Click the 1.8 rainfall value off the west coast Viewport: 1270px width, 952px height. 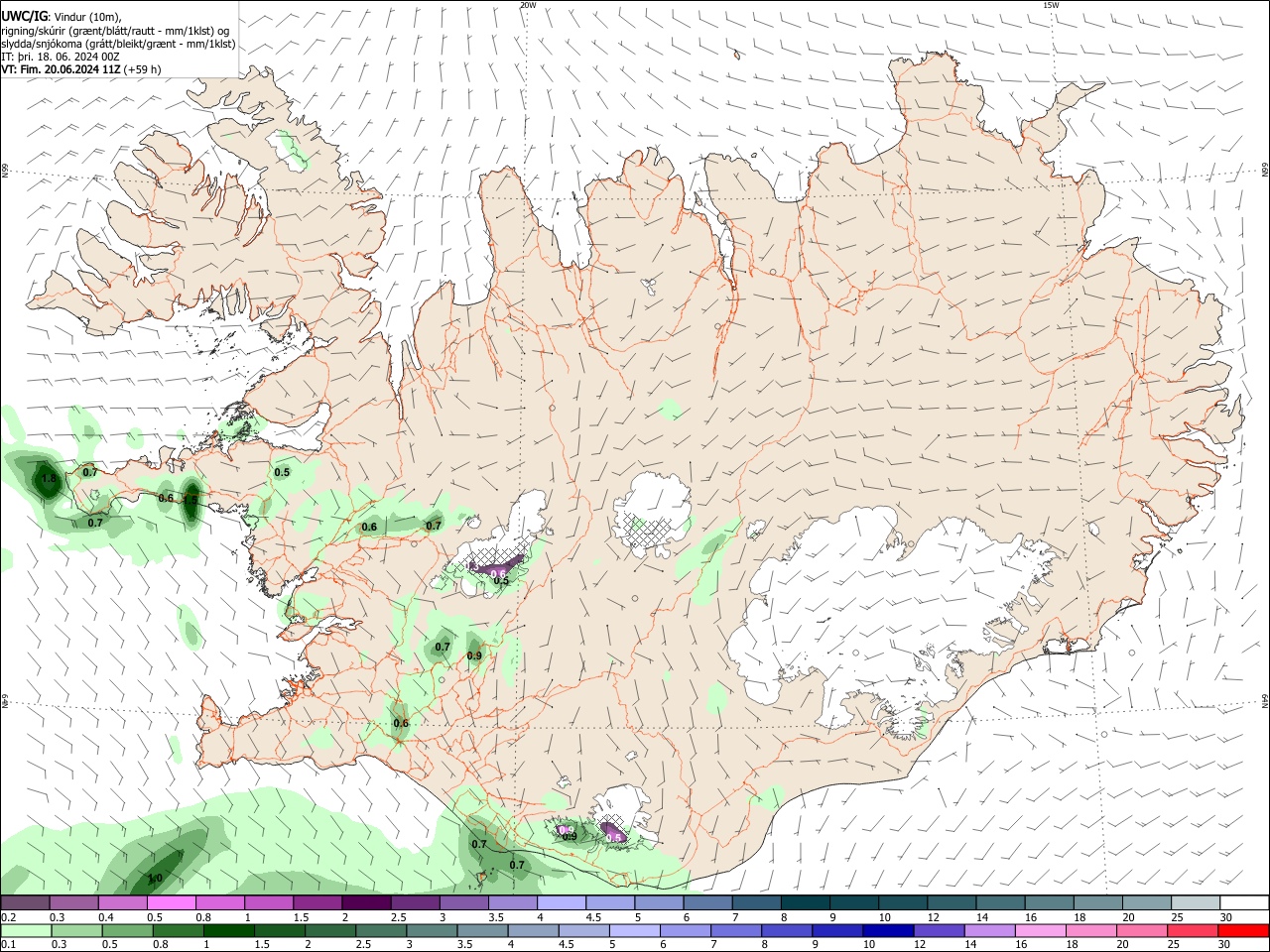[47, 480]
